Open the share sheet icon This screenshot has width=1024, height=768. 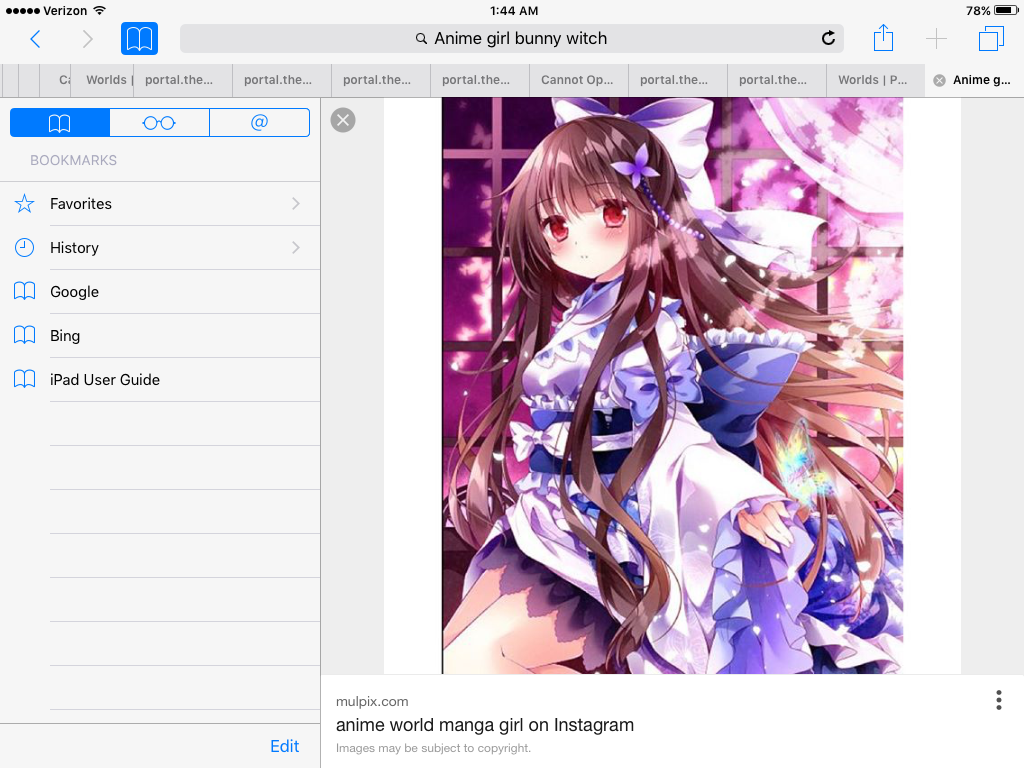(x=883, y=37)
